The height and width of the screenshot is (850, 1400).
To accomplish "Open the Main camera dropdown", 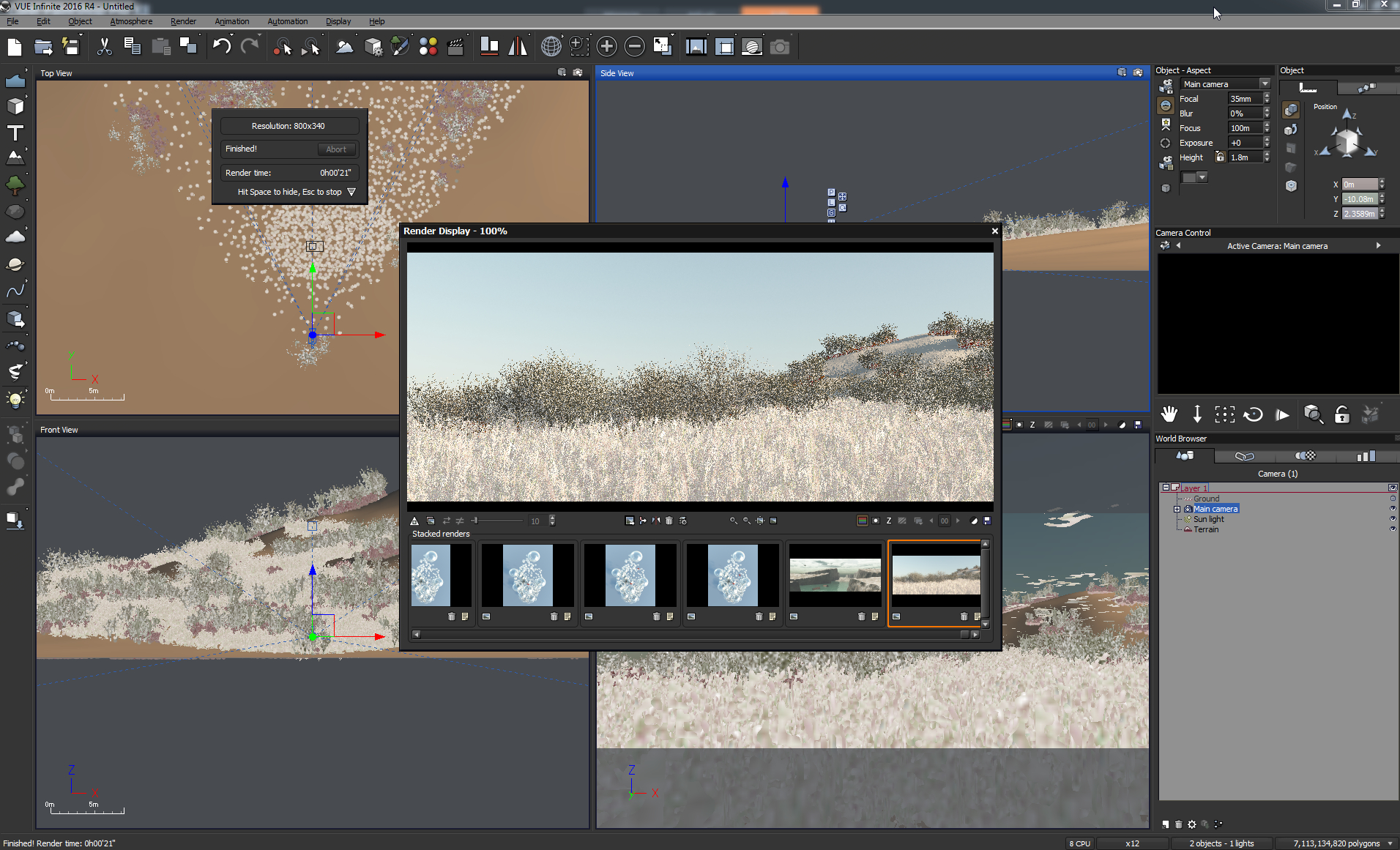I will [x=1265, y=84].
